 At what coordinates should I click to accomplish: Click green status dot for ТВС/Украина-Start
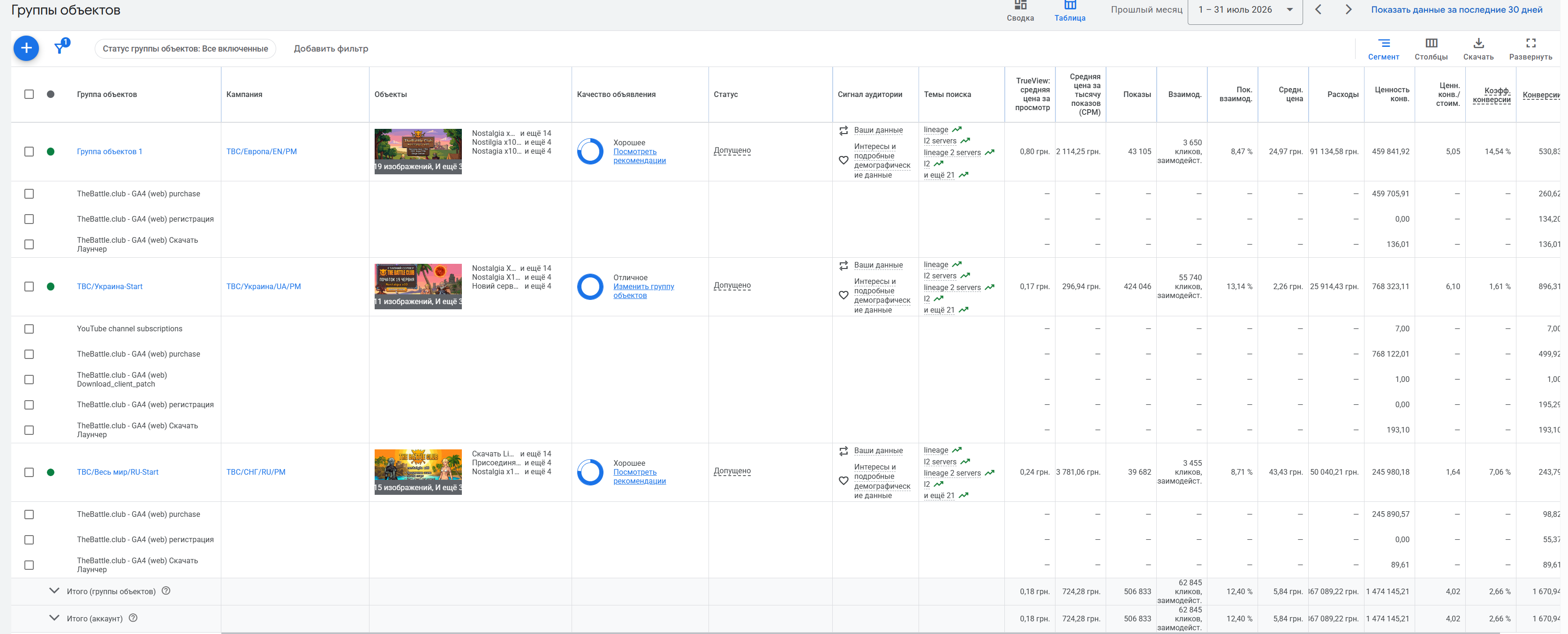coord(51,287)
